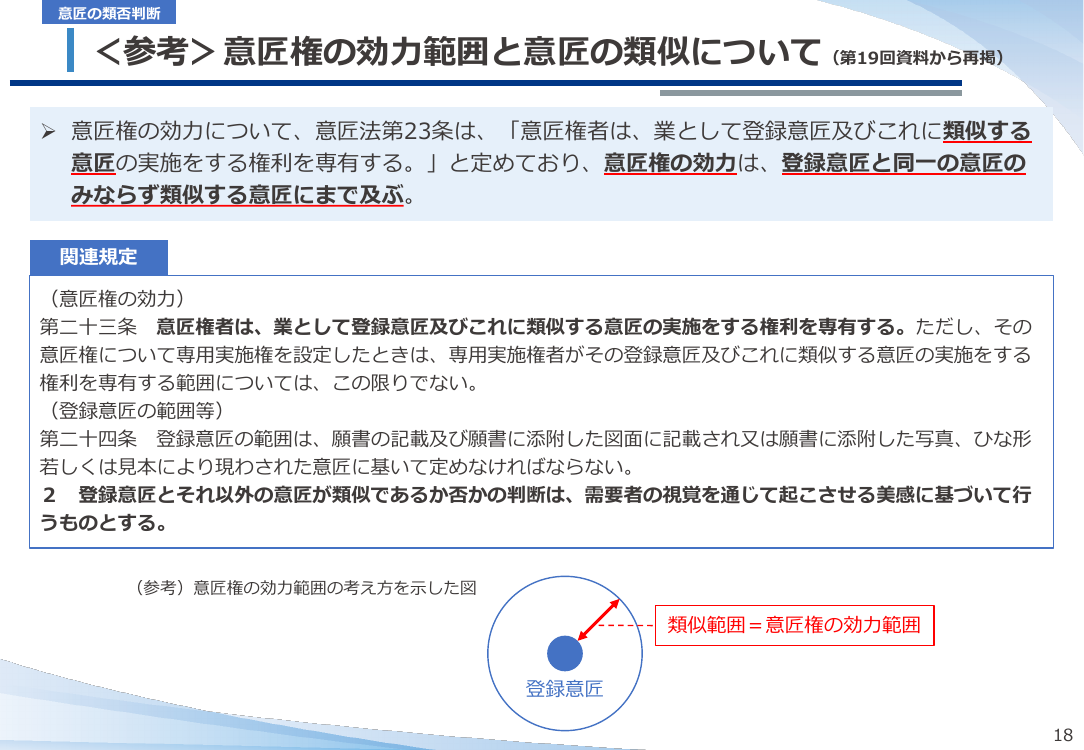
Task: Click the "登録意匠" label inside the circle
Action: pos(564,689)
